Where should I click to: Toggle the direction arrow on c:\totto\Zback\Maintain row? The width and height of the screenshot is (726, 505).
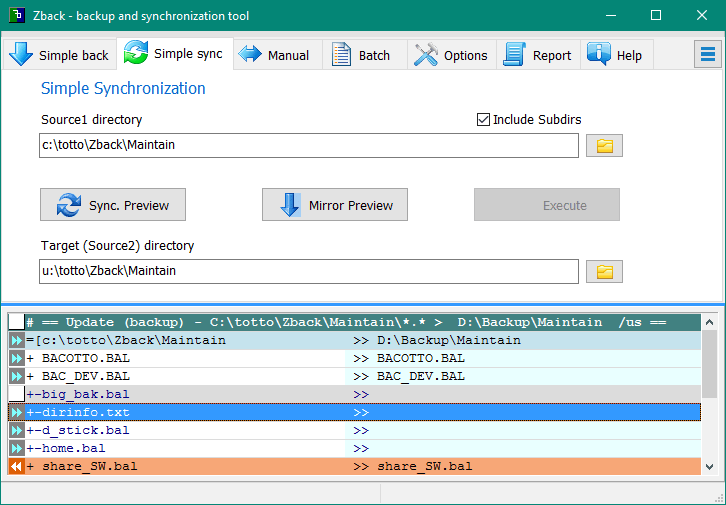(16, 340)
